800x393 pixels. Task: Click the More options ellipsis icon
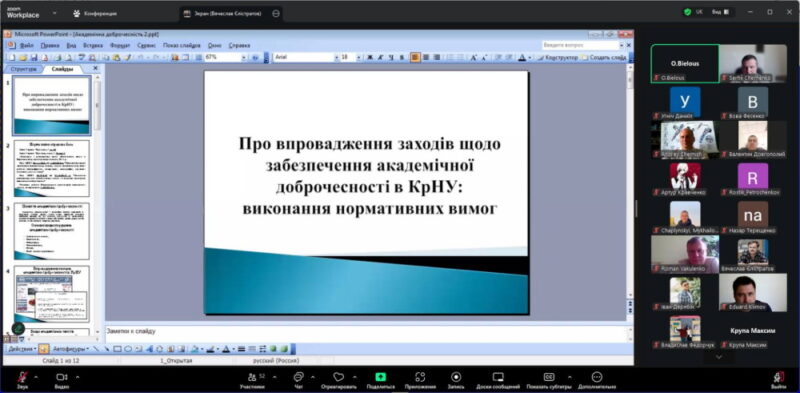tap(596, 377)
